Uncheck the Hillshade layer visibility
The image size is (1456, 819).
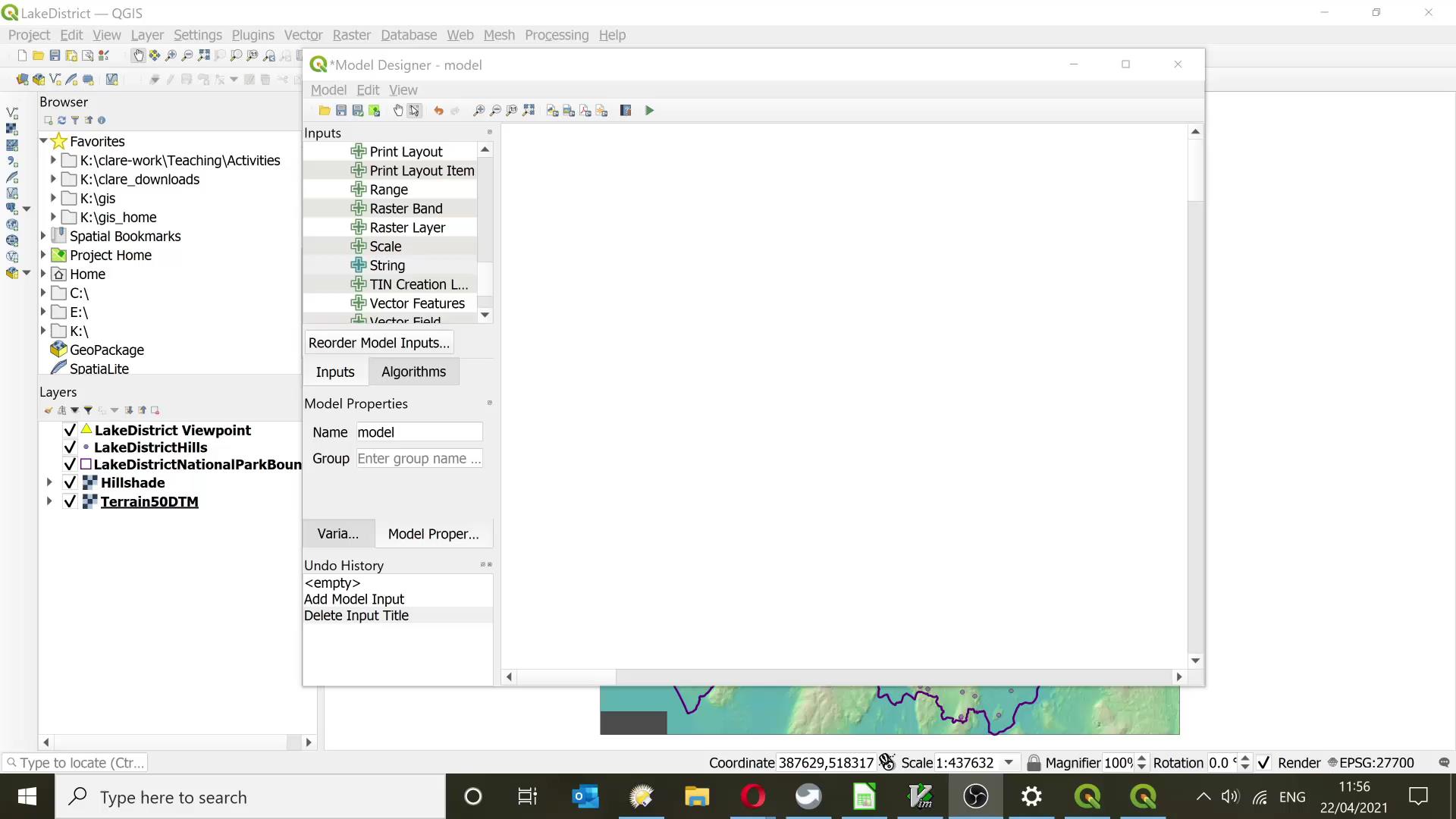(x=70, y=483)
